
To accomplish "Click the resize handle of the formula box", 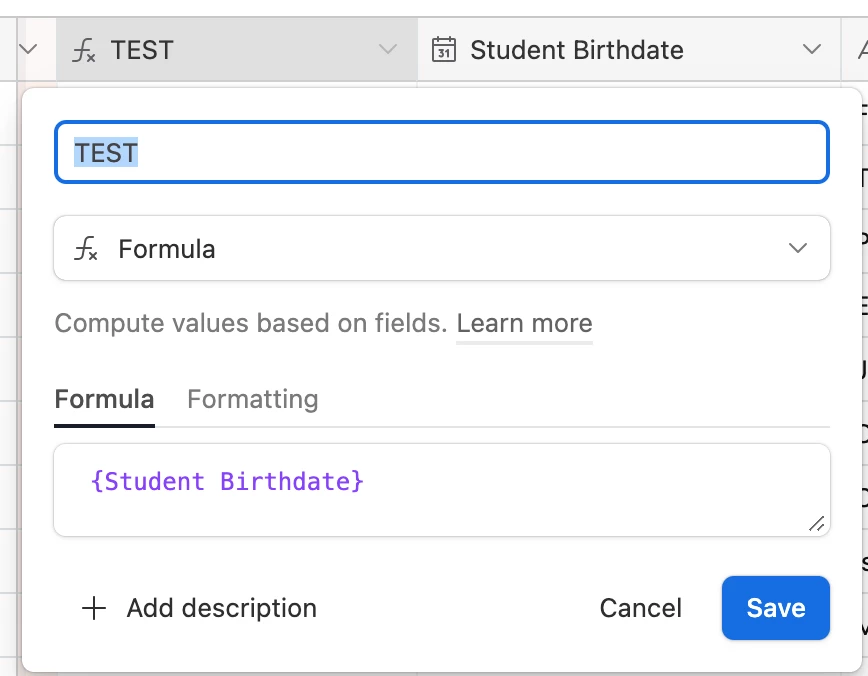I will pyautogui.click(x=816, y=523).
